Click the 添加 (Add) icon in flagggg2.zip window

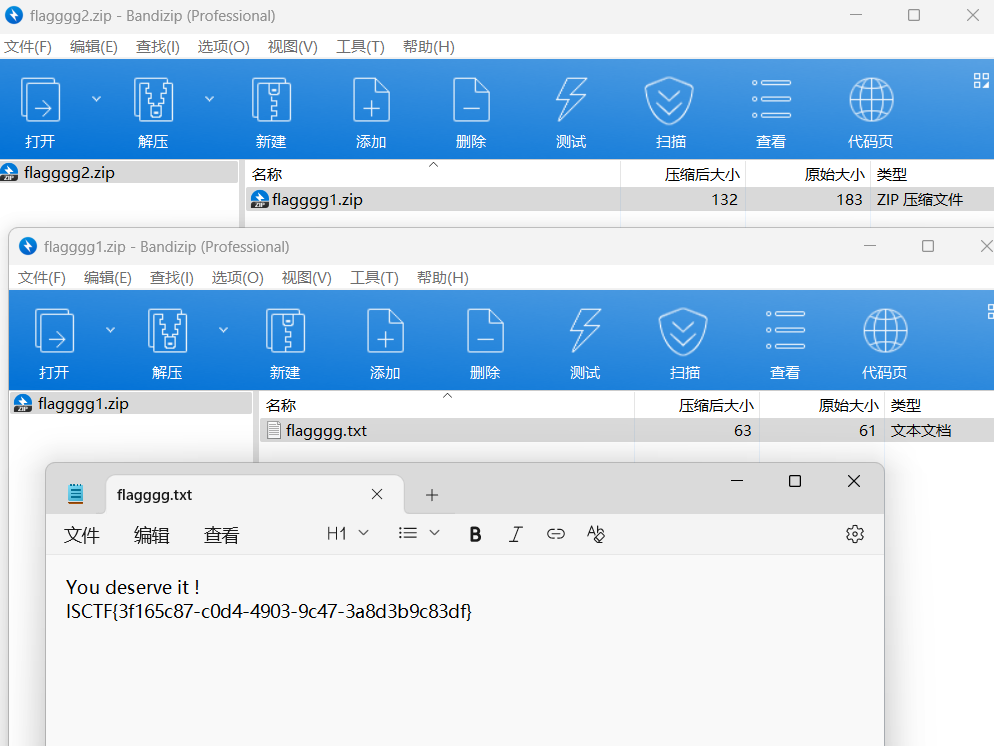tap(371, 100)
